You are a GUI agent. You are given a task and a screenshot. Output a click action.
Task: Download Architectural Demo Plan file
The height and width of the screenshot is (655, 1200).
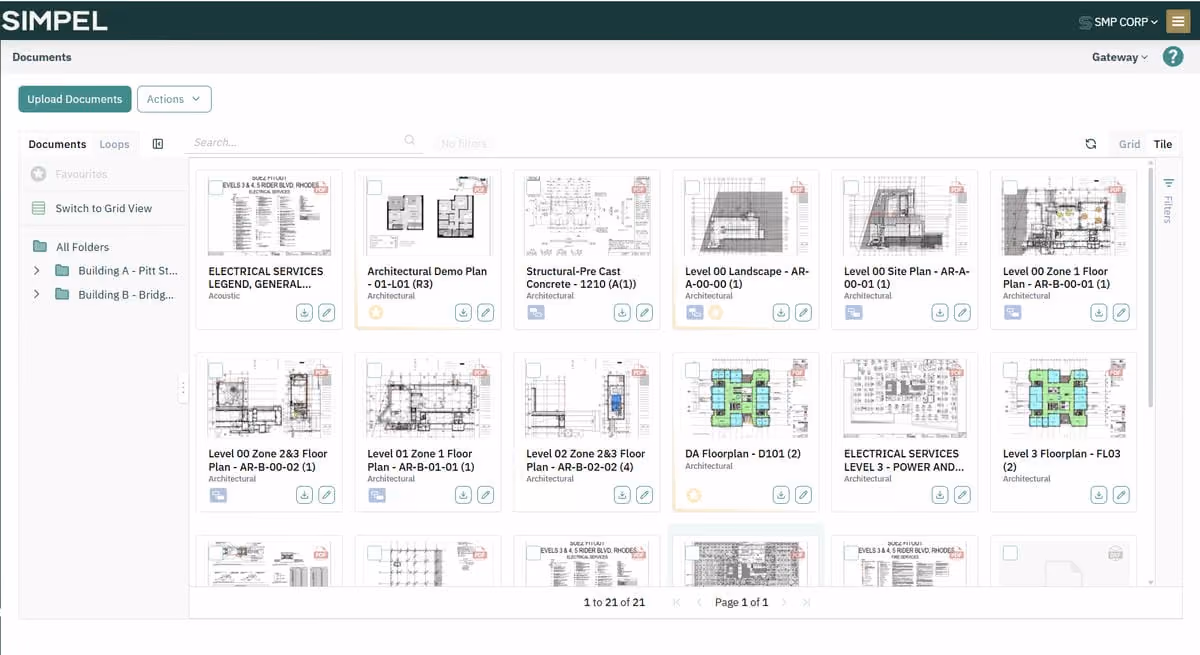click(x=463, y=313)
